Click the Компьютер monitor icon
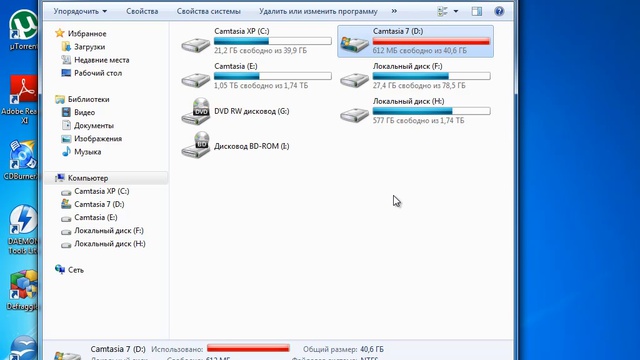The width and height of the screenshot is (640, 360). (60, 178)
